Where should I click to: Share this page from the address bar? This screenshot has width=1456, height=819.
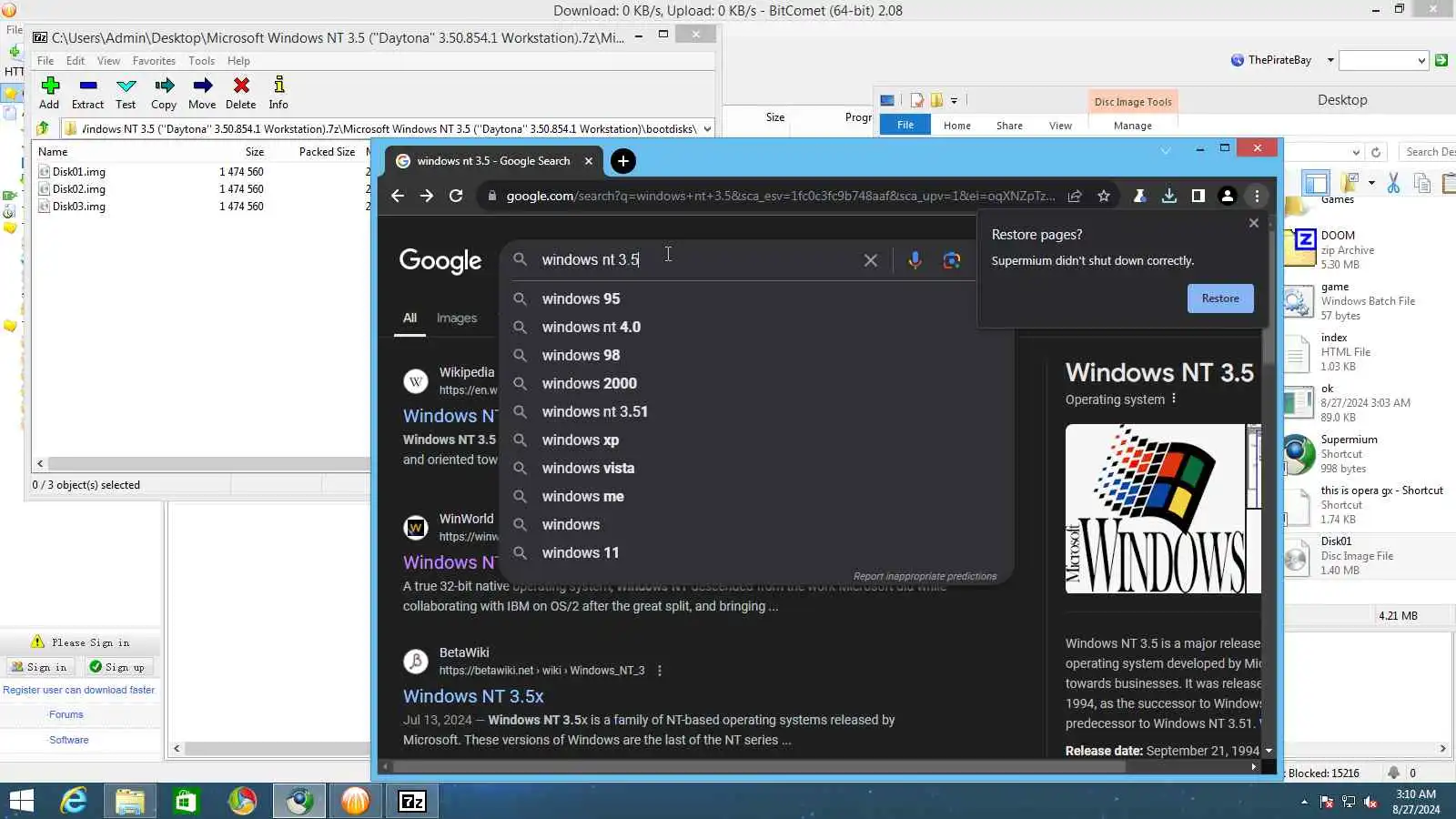(x=1075, y=196)
